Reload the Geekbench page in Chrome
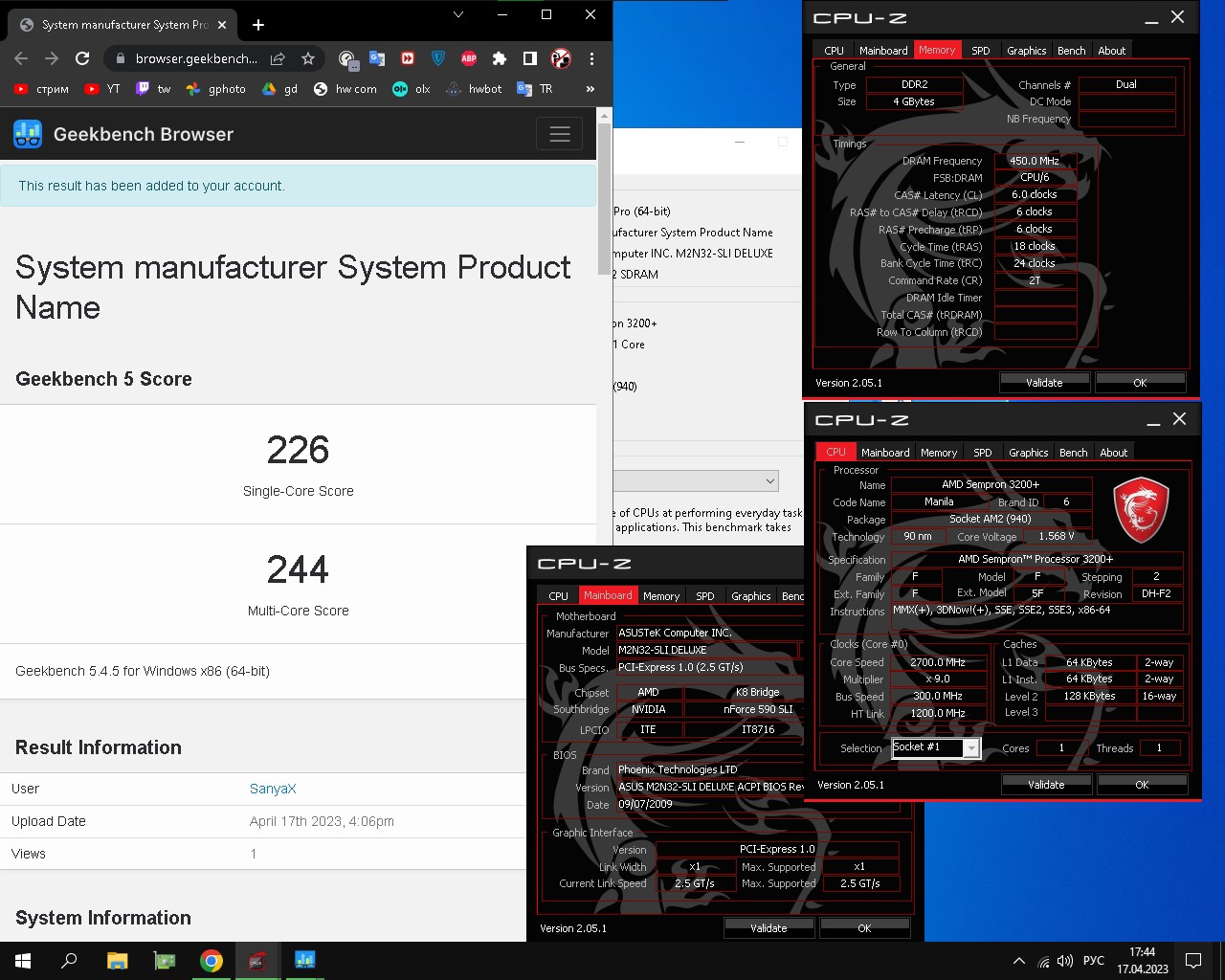This screenshot has height=980, width=1225. (82, 58)
